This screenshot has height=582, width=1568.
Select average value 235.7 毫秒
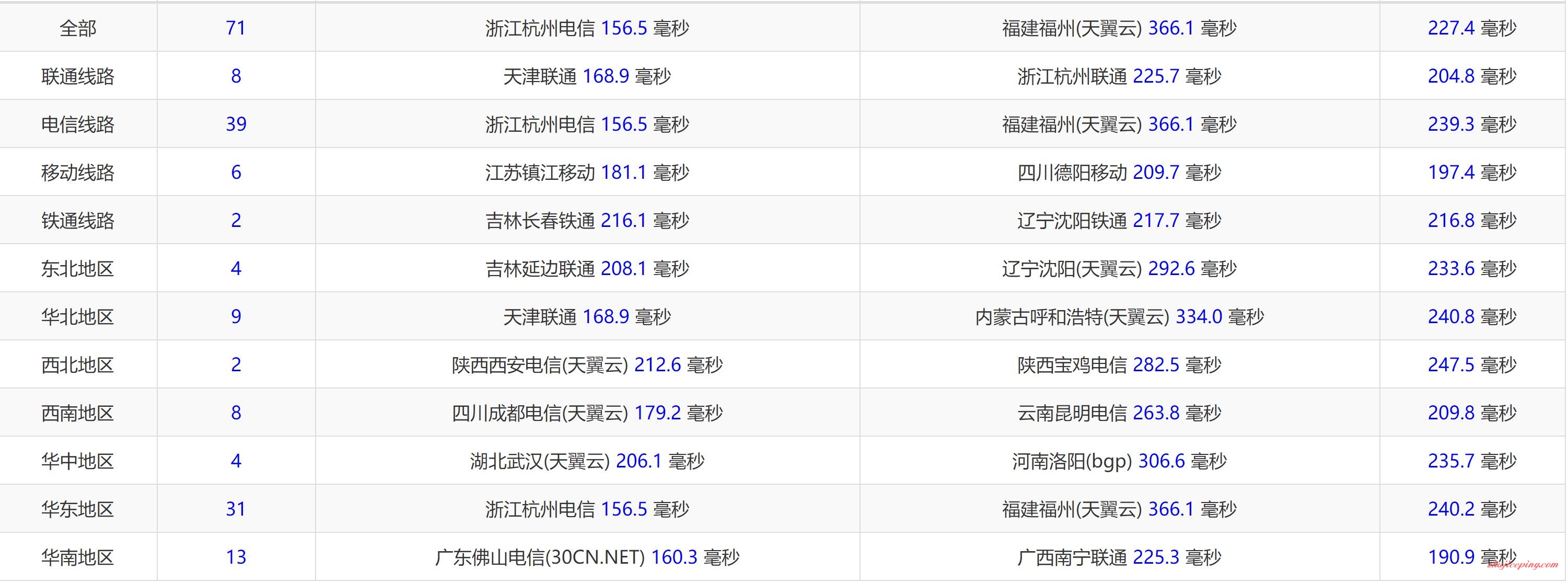pyautogui.click(x=1472, y=461)
